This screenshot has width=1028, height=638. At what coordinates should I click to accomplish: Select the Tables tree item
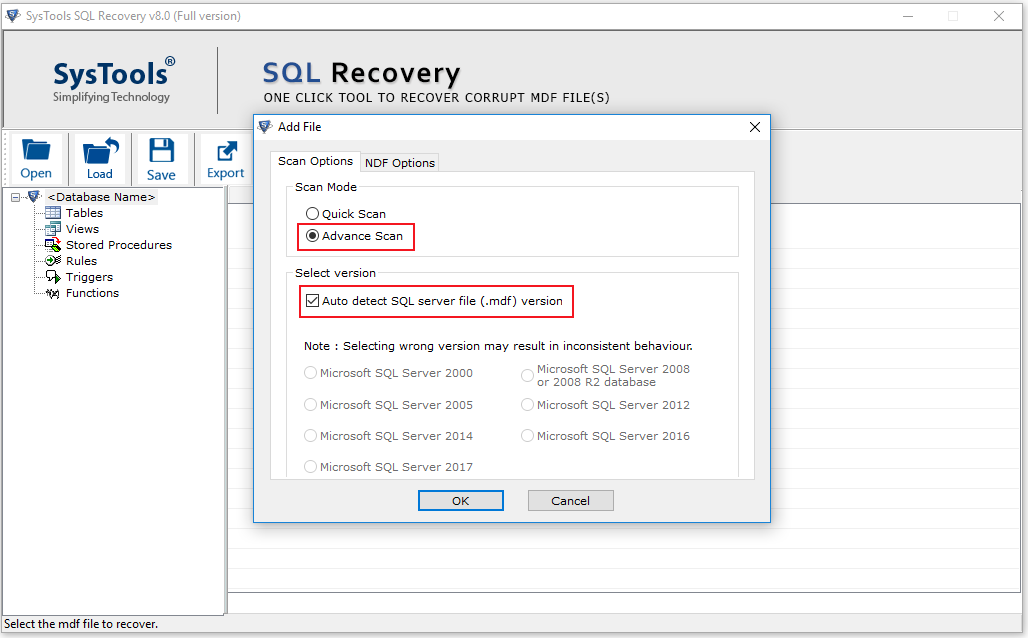(85, 212)
